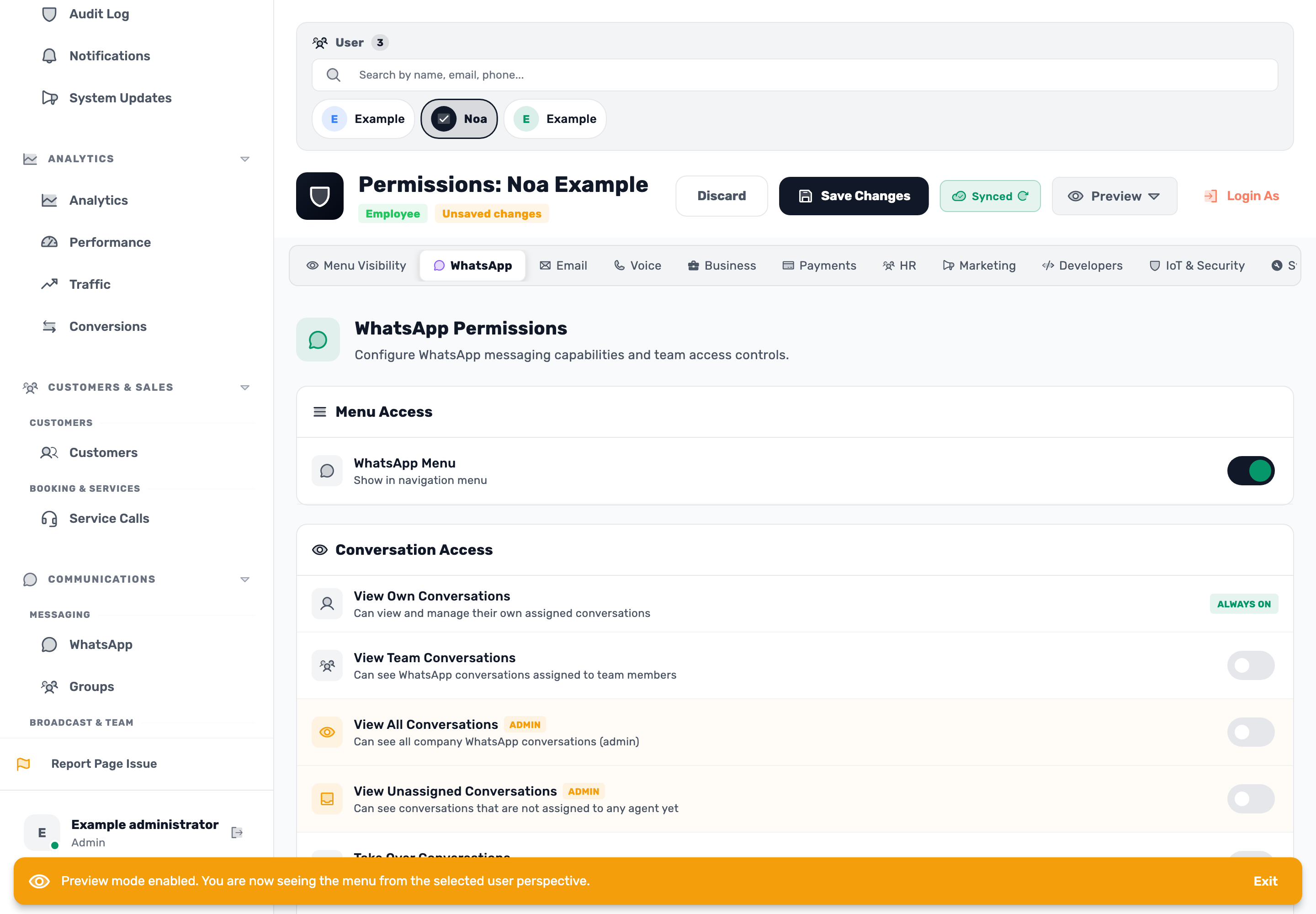This screenshot has width=1316, height=914.
Task: Click the search magnifier icon
Action: click(x=333, y=75)
